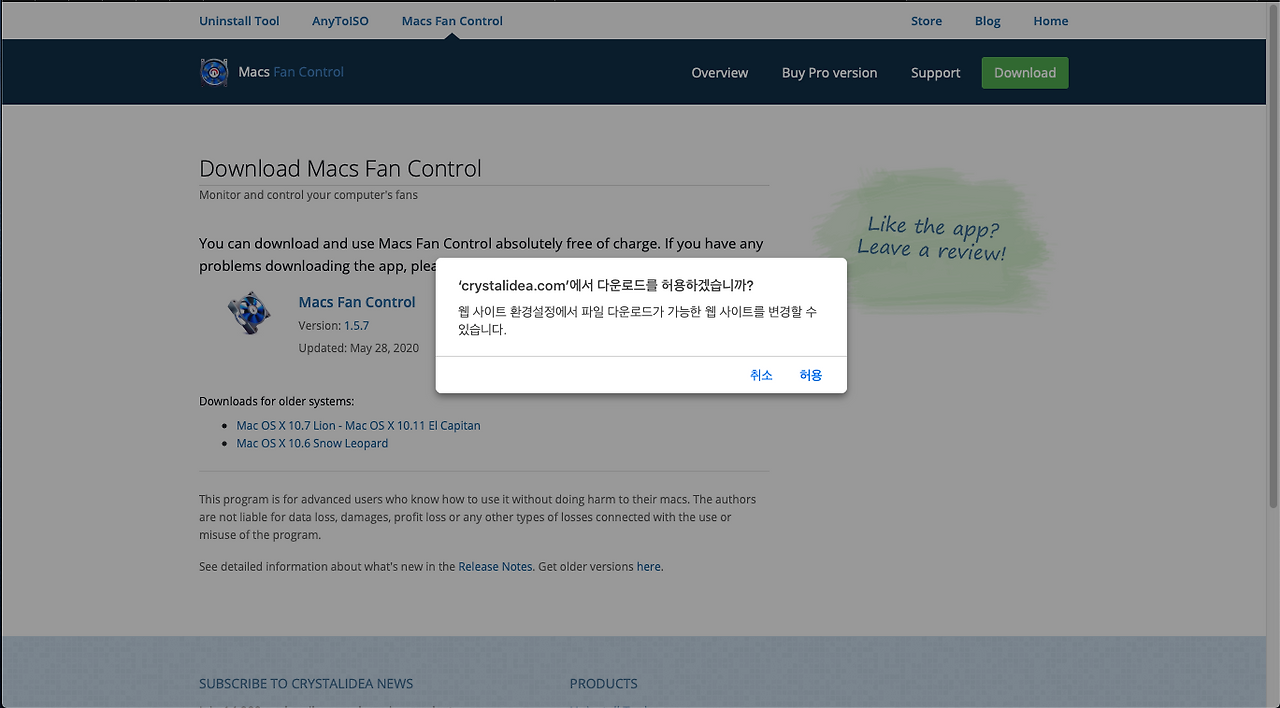Click the 'Like the app? Leave a review!' banner
1280x708 pixels.
click(932, 239)
